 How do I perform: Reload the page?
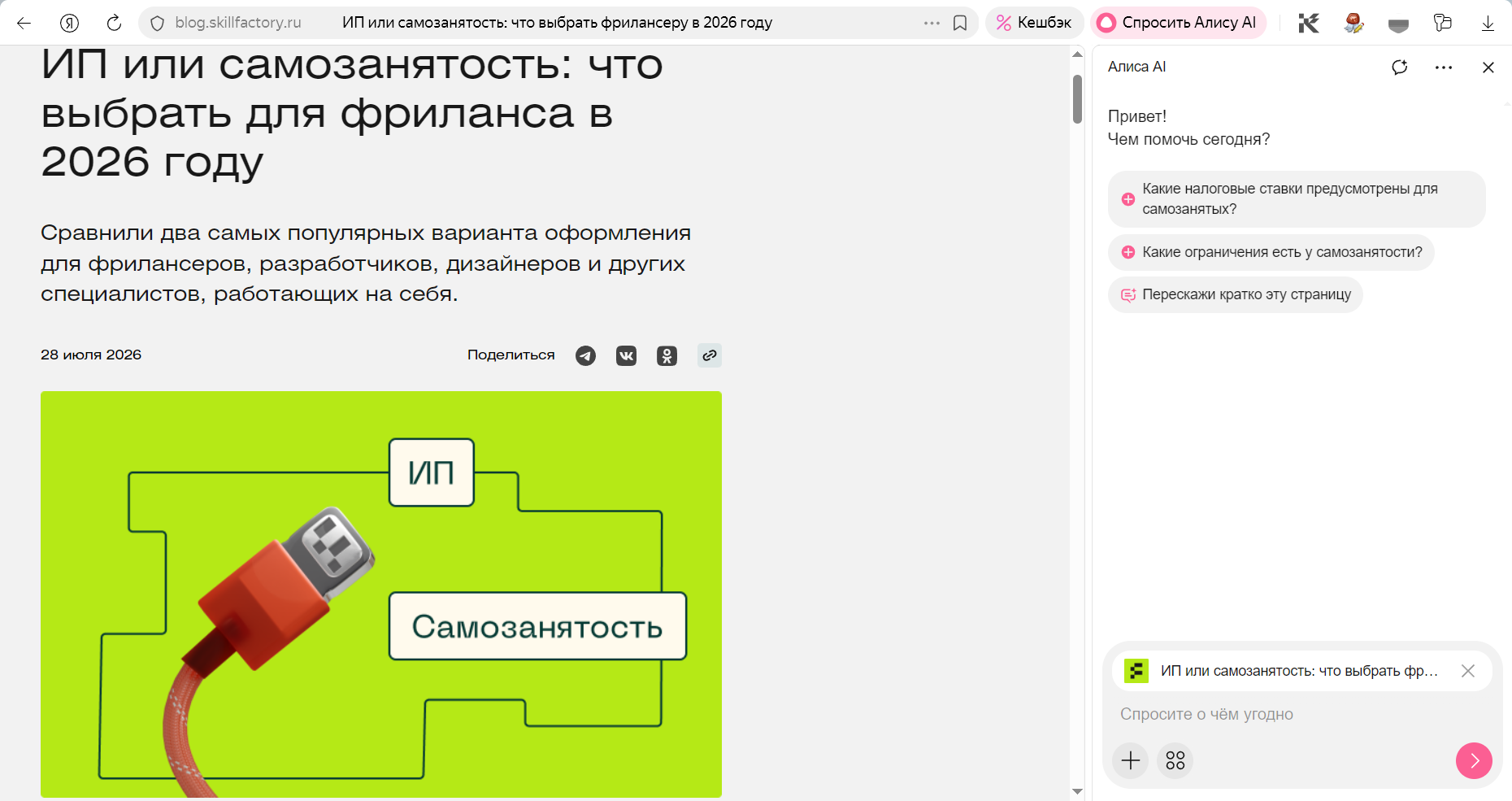coord(114,23)
